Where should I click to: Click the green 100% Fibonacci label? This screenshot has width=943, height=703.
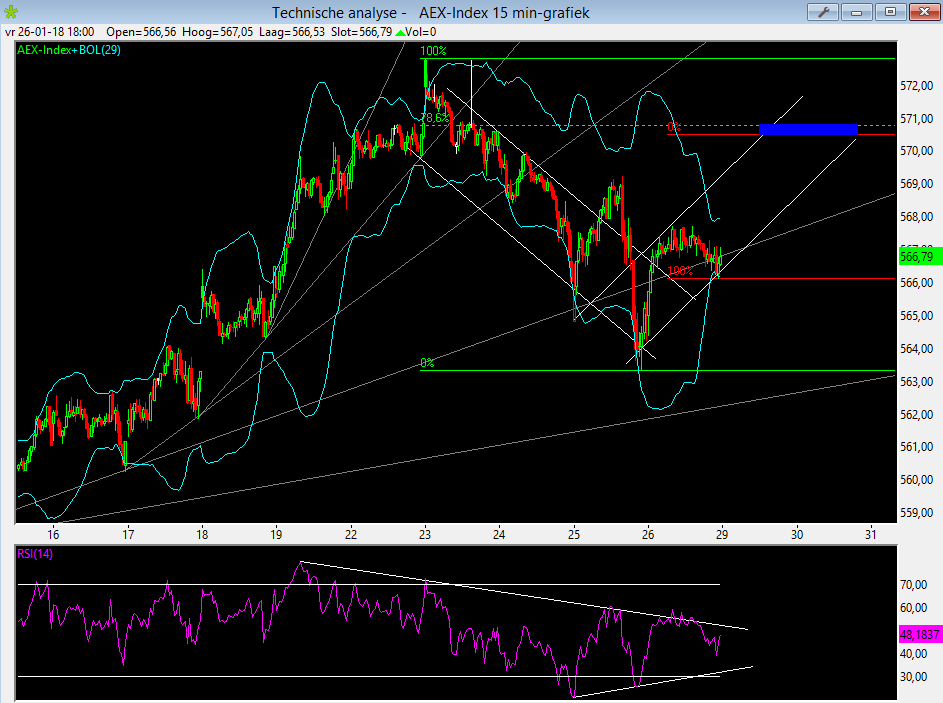click(x=432, y=51)
